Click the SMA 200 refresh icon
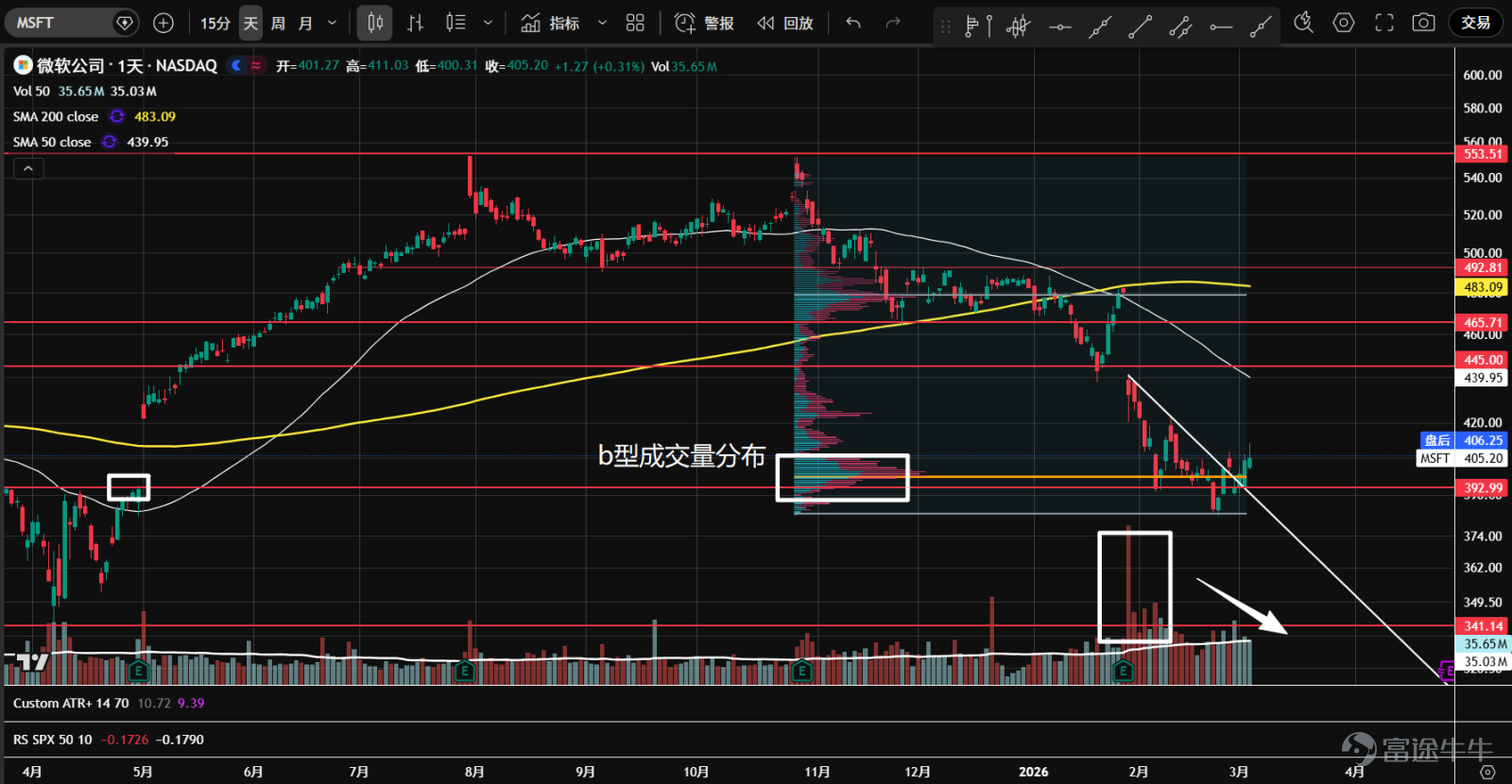Image resolution: width=1512 pixels, height=784 pixels. 117,116
